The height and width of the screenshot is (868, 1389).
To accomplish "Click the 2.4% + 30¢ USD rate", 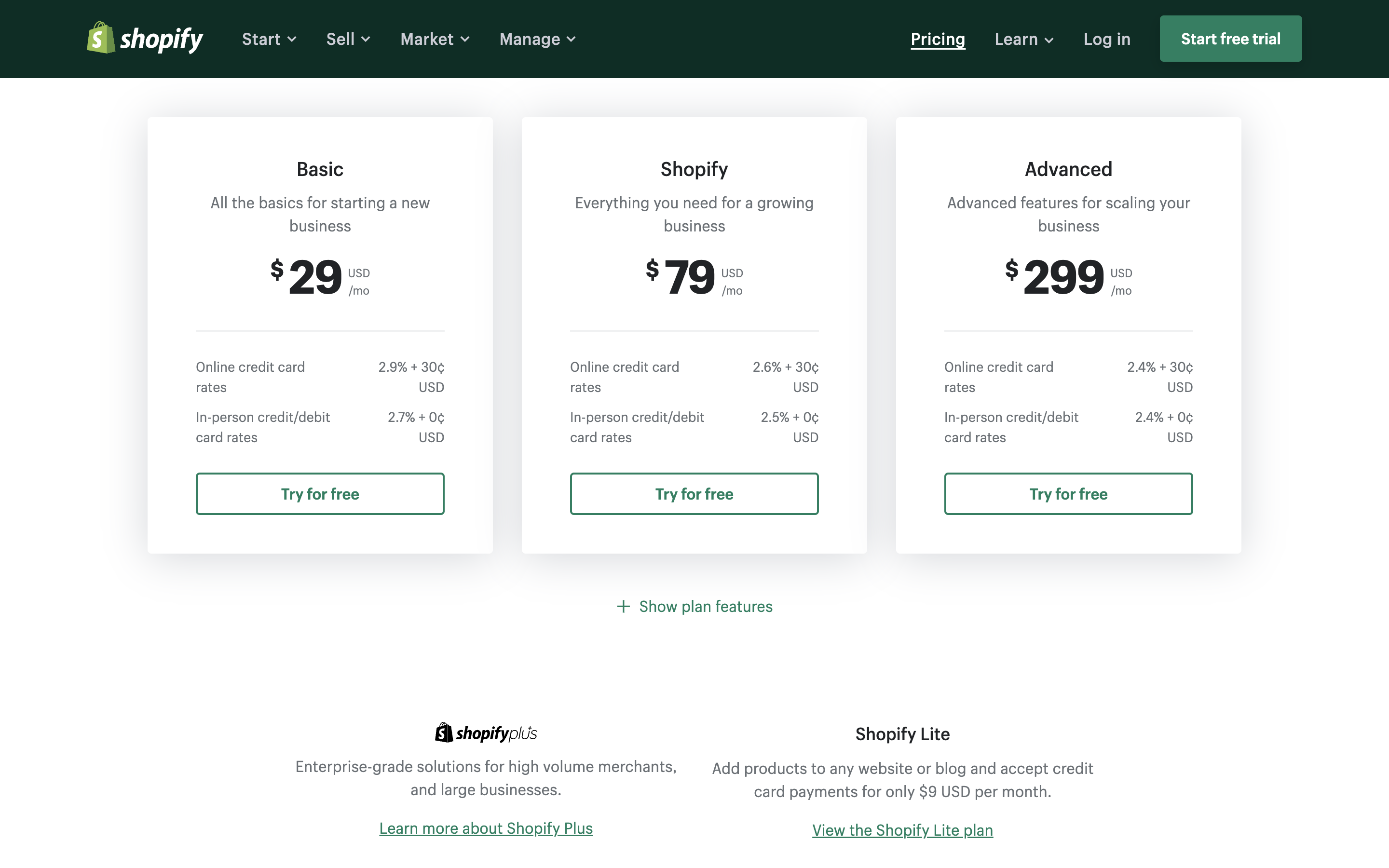I will 1159,377.
